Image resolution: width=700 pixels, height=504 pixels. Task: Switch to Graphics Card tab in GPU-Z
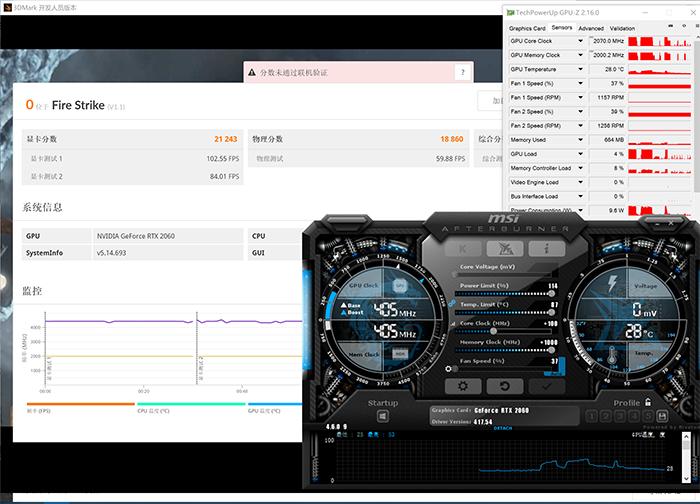click(527, 28)
